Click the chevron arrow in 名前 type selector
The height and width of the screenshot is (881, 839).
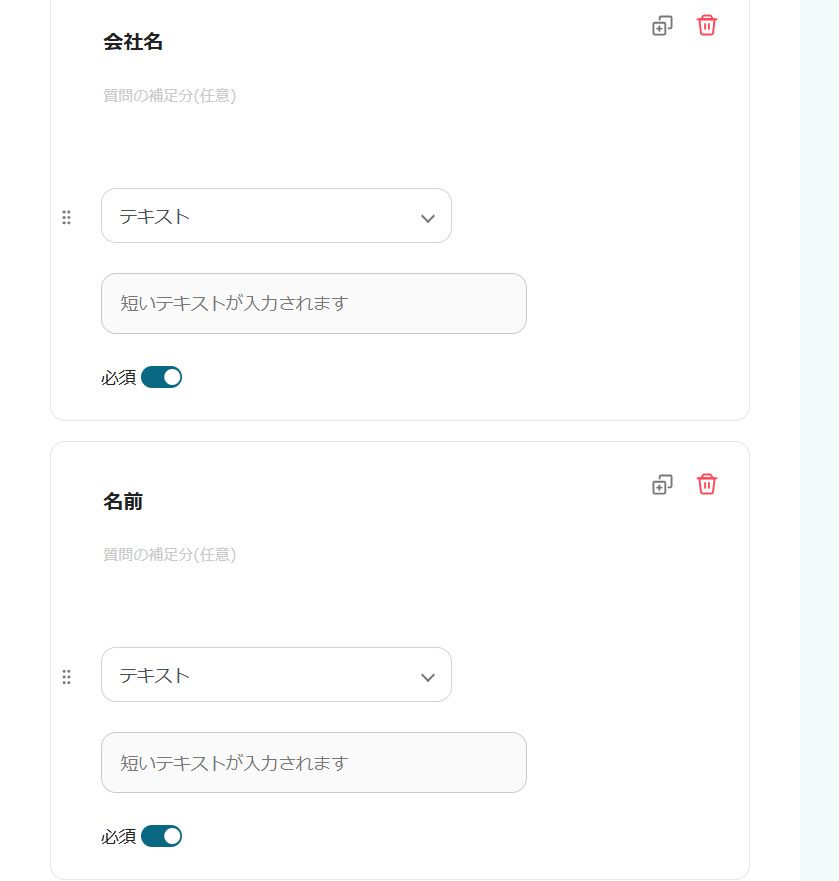click(x=428, y=677)
